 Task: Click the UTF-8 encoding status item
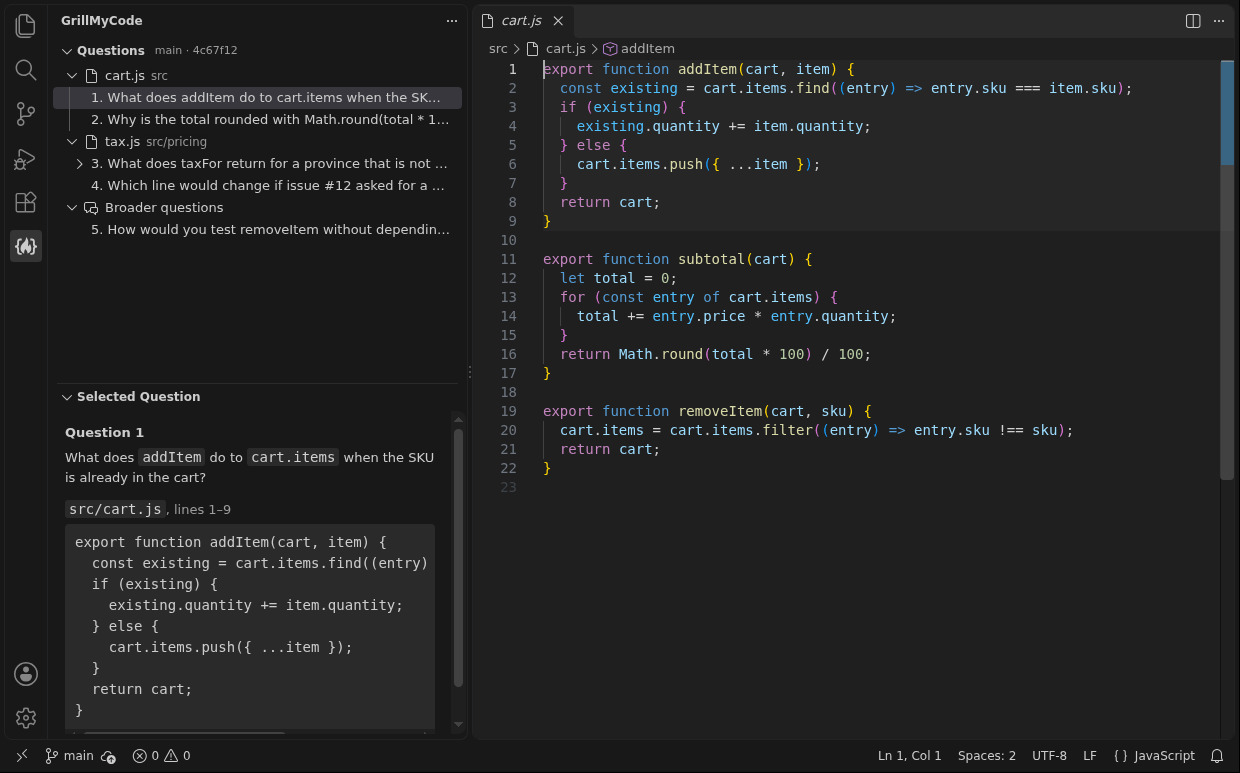coord(1049,756)
